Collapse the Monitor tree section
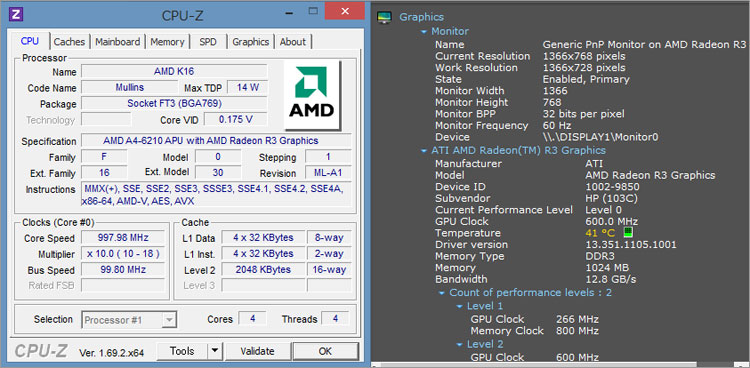This screenshot has width=750, height=368. click(424, 32)
